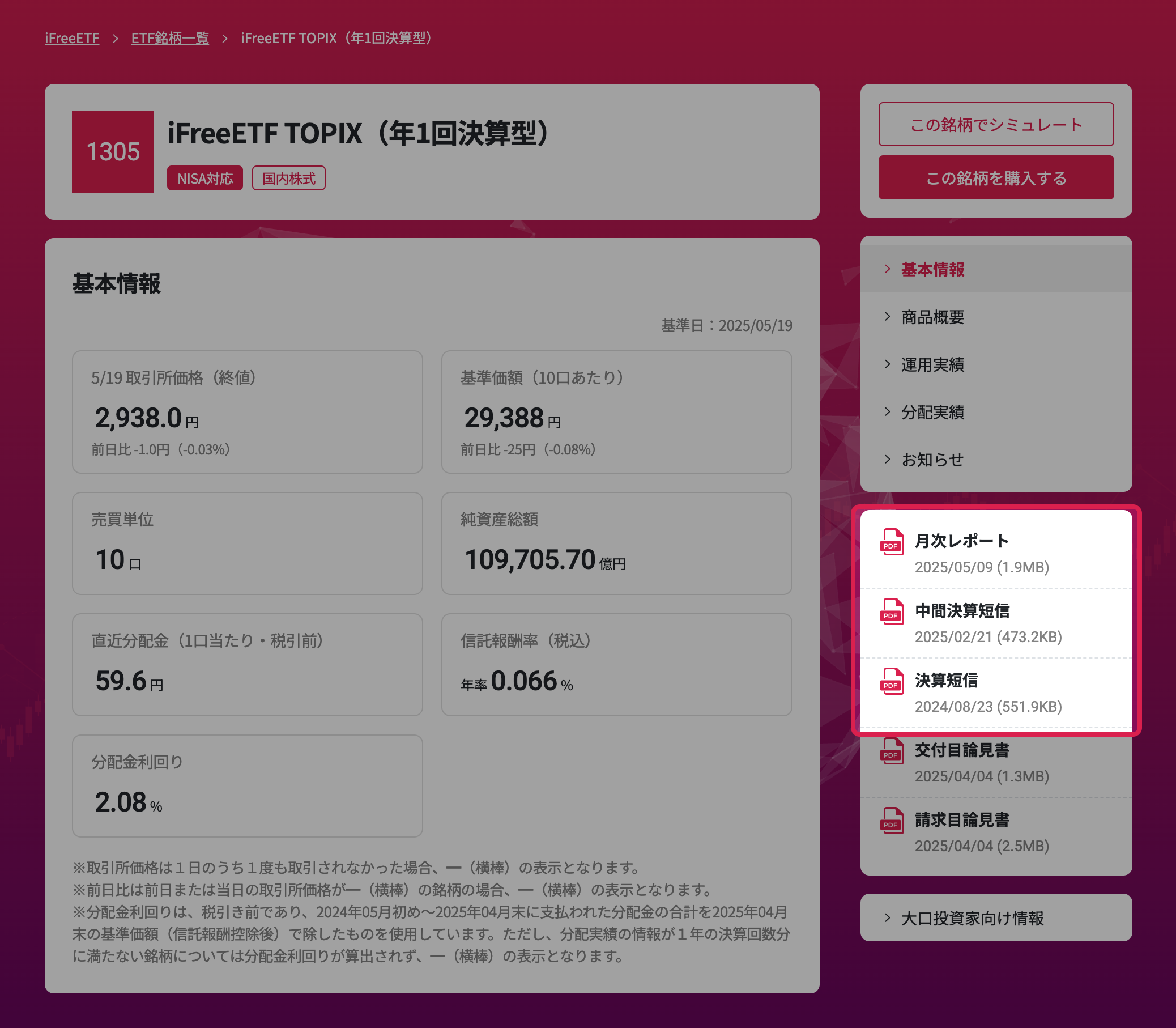Open the iFreeETF breadcrumb link
This screenshot has height=1028, width=1176.
[x=72, y=38]
